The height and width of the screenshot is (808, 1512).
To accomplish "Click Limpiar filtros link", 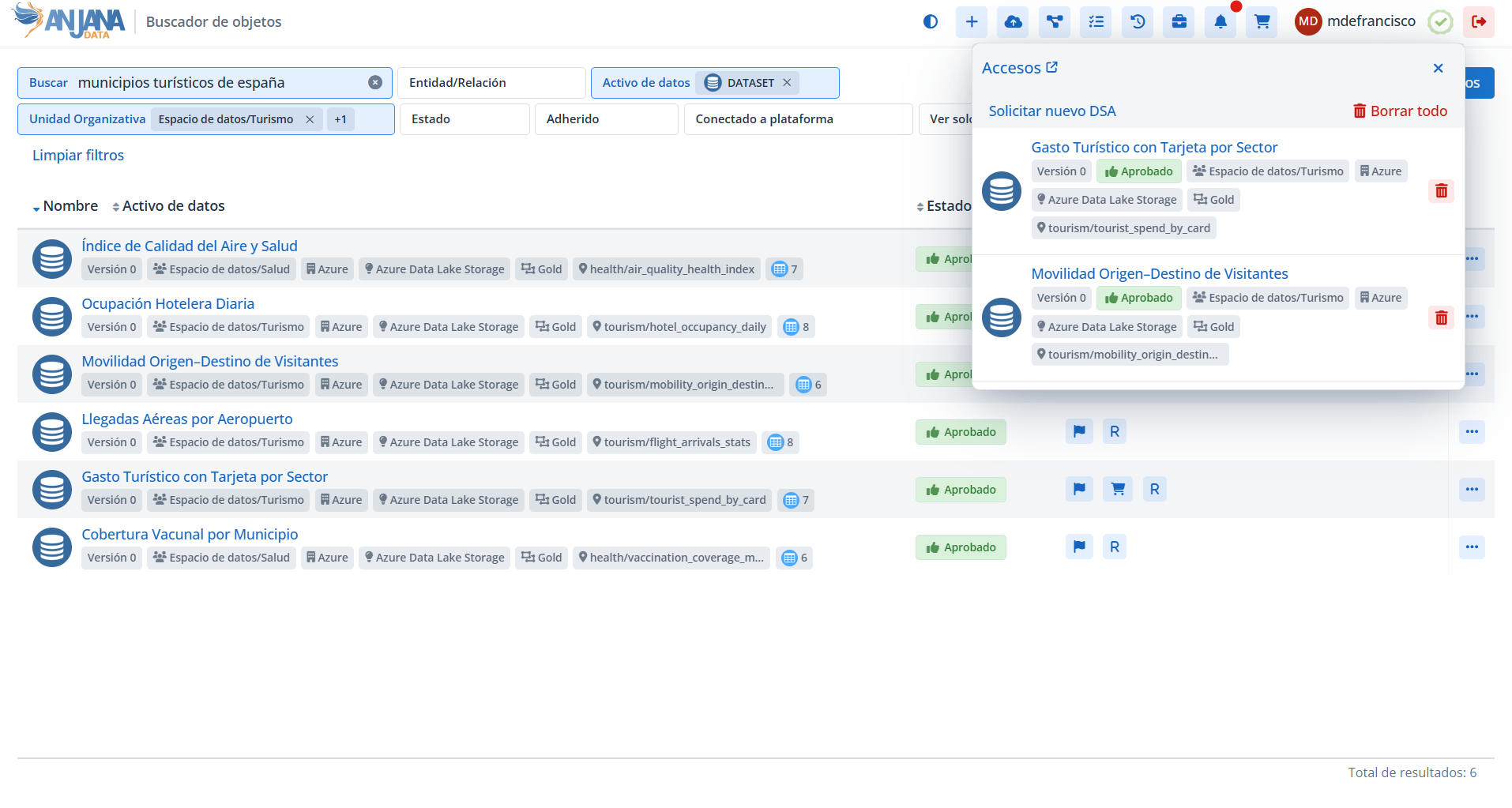I will point(78,156).
